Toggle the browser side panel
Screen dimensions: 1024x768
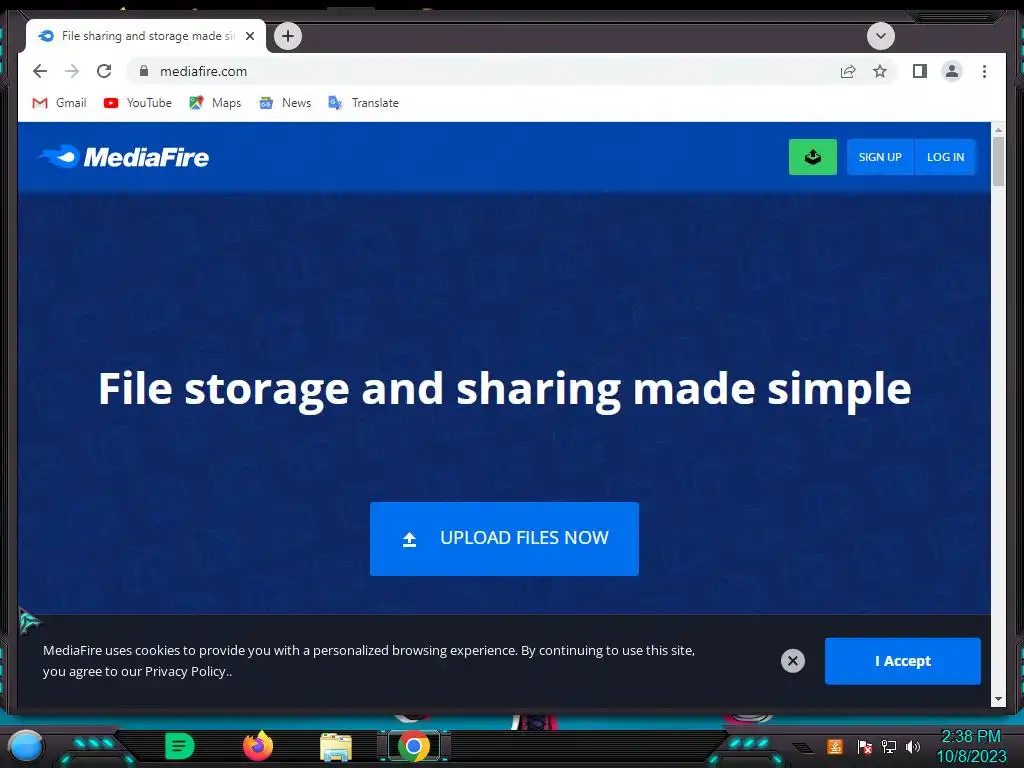tap(920, 71)
